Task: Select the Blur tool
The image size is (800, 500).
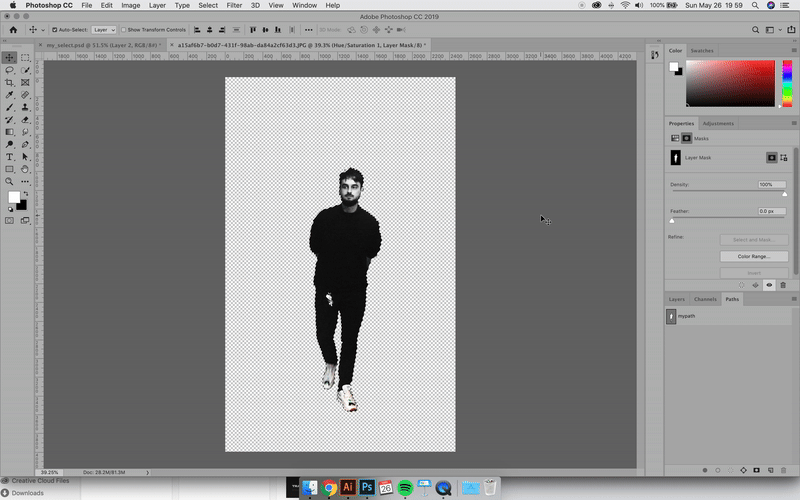Action: tap(25, 132)
